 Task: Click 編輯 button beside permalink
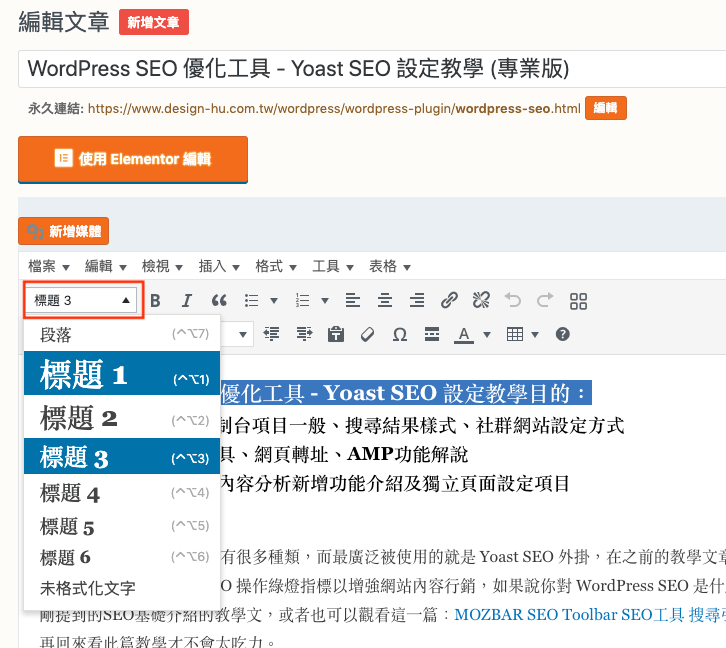pyautogui.click(x=606, y=108)
